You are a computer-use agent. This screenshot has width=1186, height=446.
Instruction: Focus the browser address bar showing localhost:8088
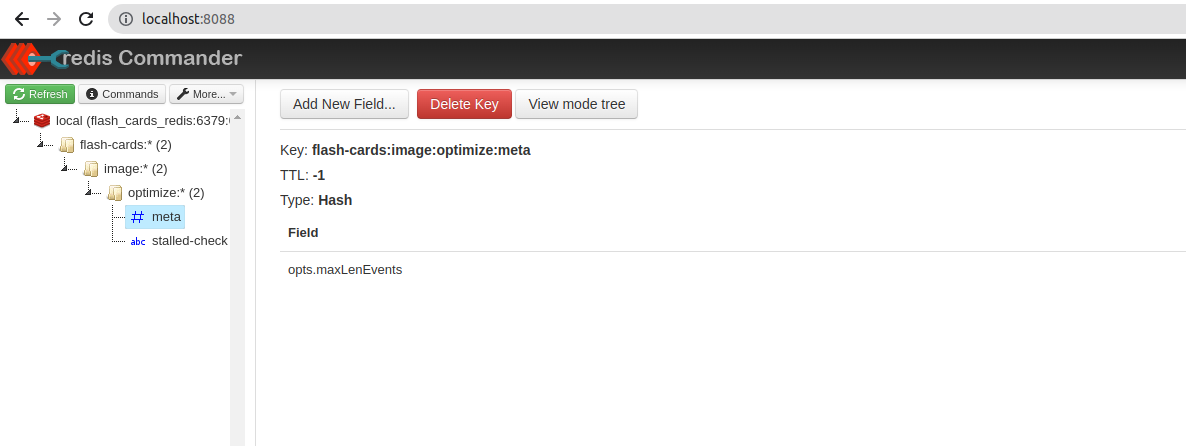coord(600,19)
